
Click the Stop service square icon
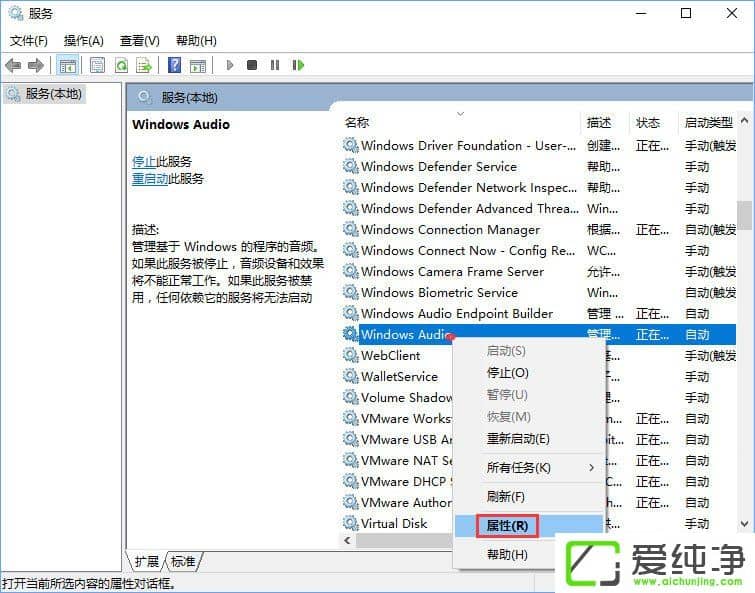point(251,64)
